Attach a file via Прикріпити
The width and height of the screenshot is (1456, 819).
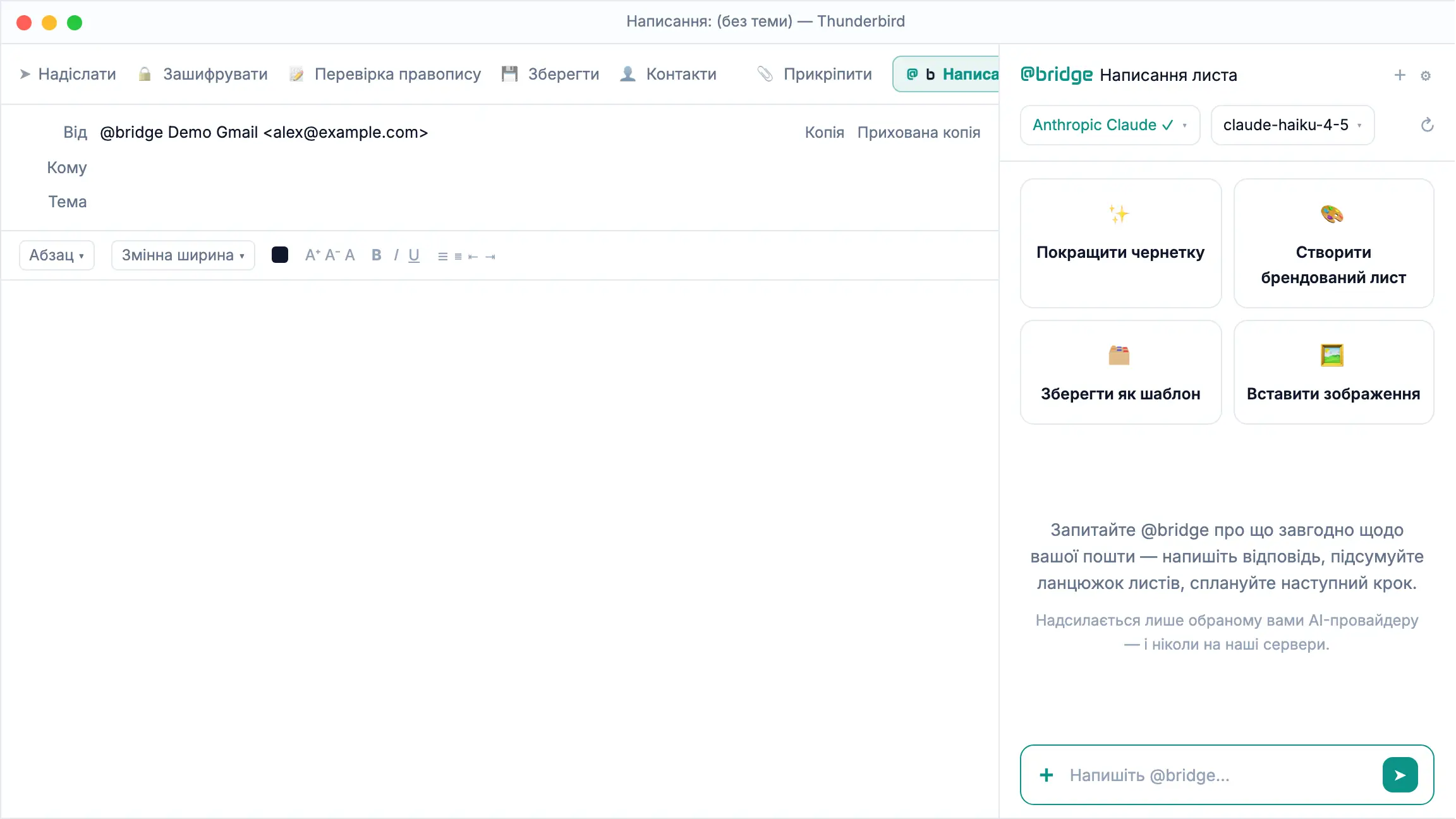tap(815, 74)
